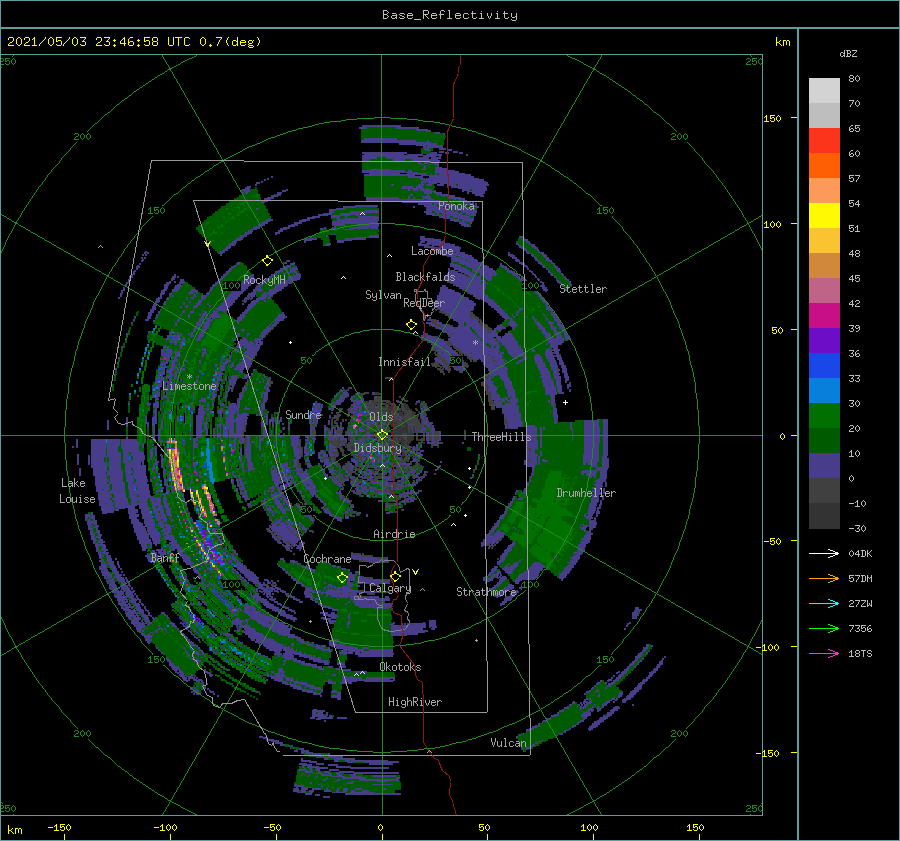Click the Lacombe city label
900x841 pixels.
(432, 251)
